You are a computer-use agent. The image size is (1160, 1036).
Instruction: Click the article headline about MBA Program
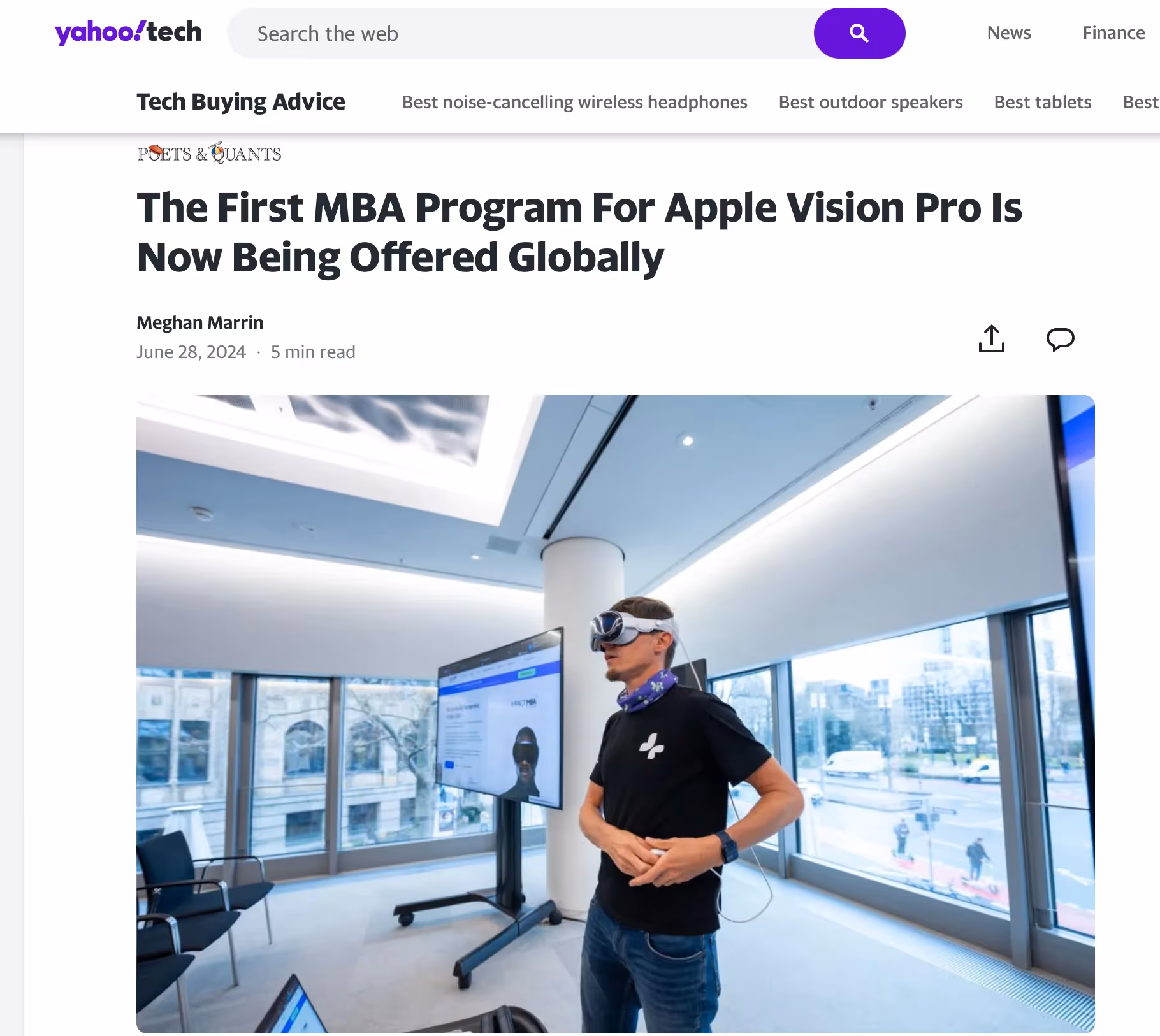pos(579,232)
